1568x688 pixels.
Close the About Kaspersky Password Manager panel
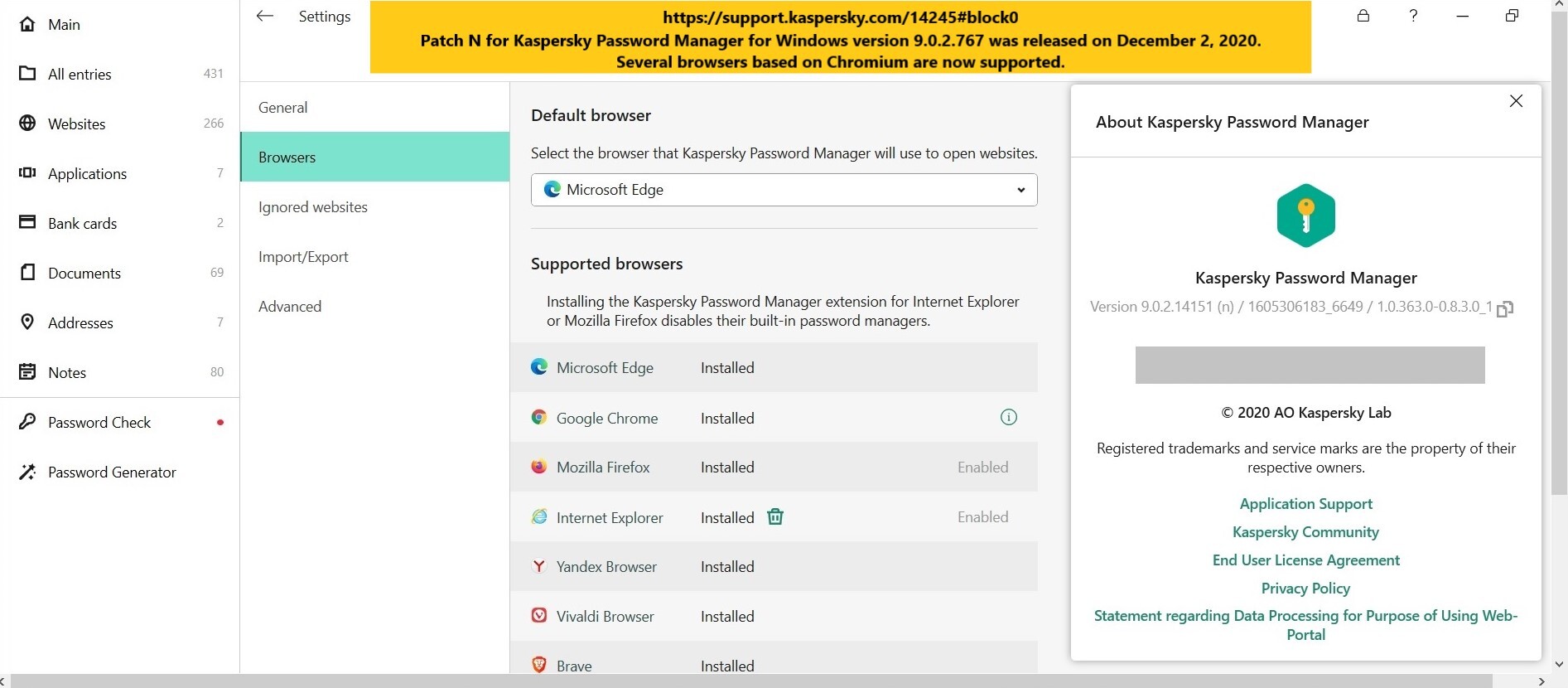pos(1516,101)
